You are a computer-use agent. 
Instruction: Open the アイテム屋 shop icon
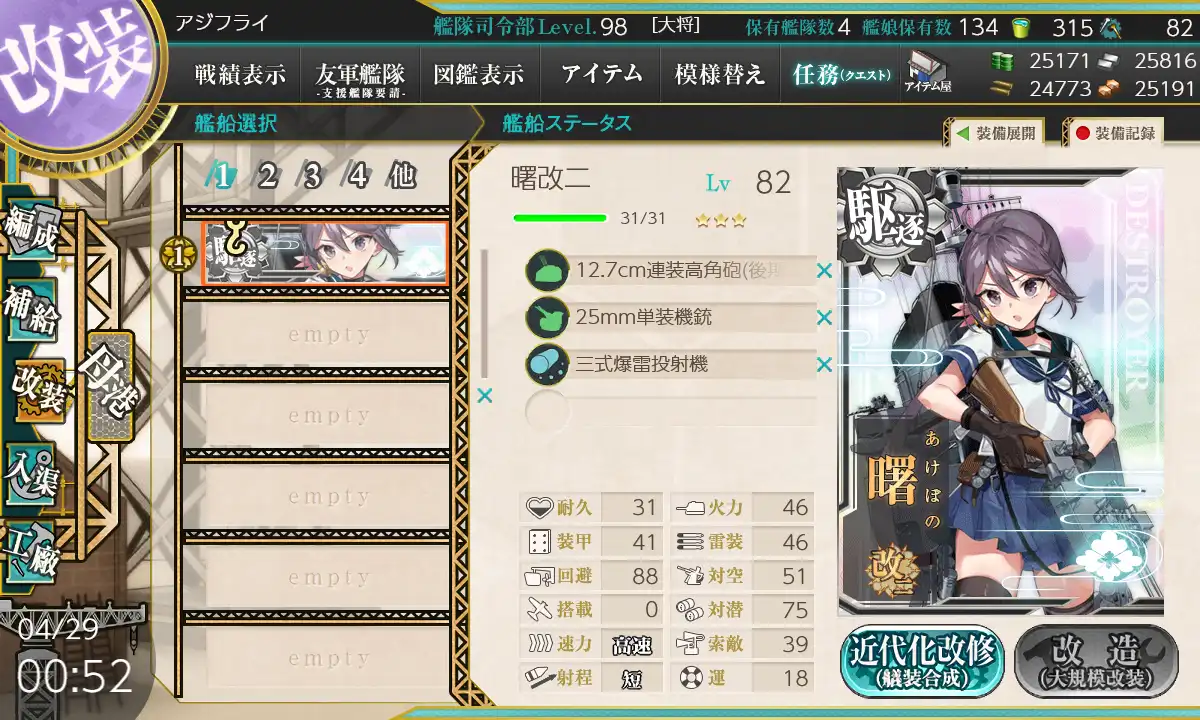[x=928, y=72]
